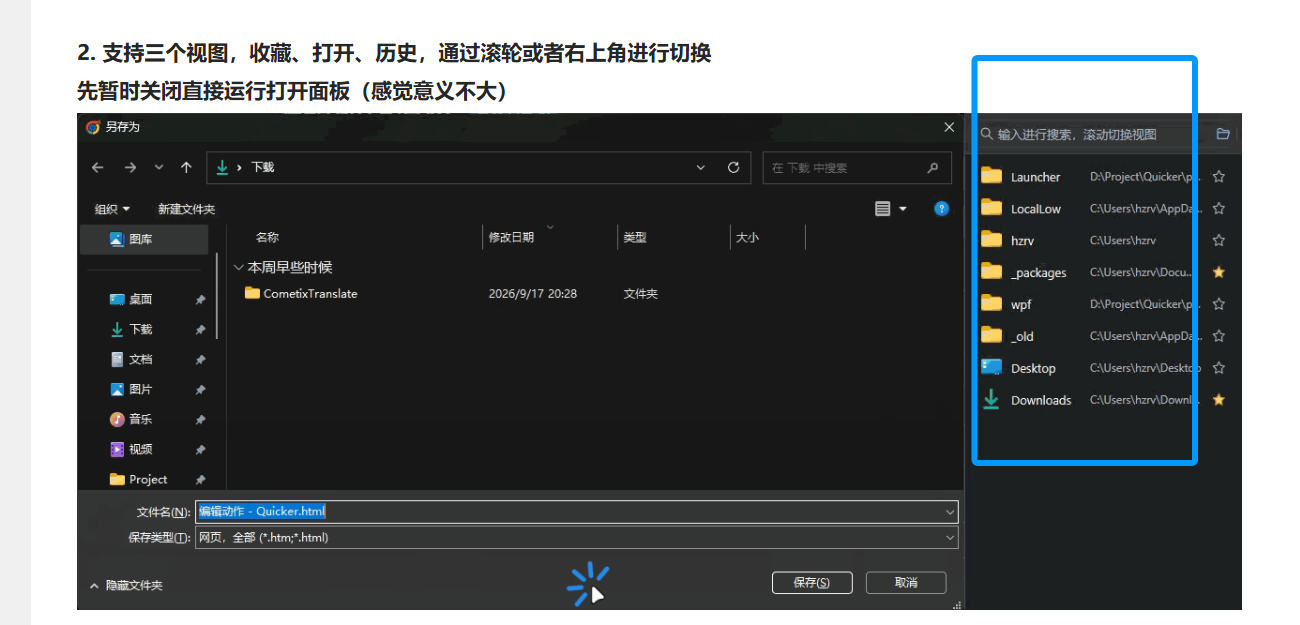Collapse the 本周早些时候 group

(238, 268)
